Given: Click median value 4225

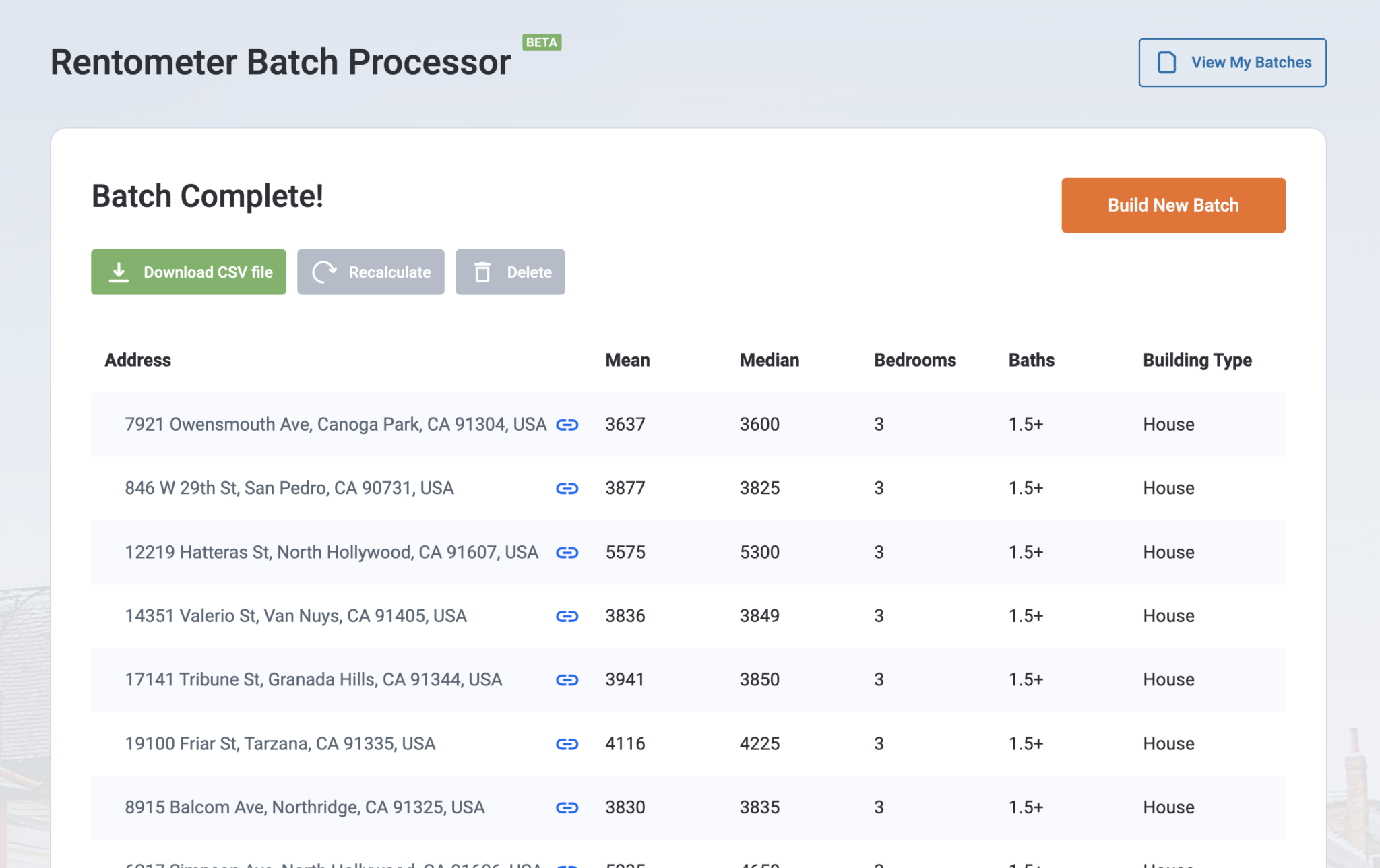Looking at the screenshot, I should point(759,744).
